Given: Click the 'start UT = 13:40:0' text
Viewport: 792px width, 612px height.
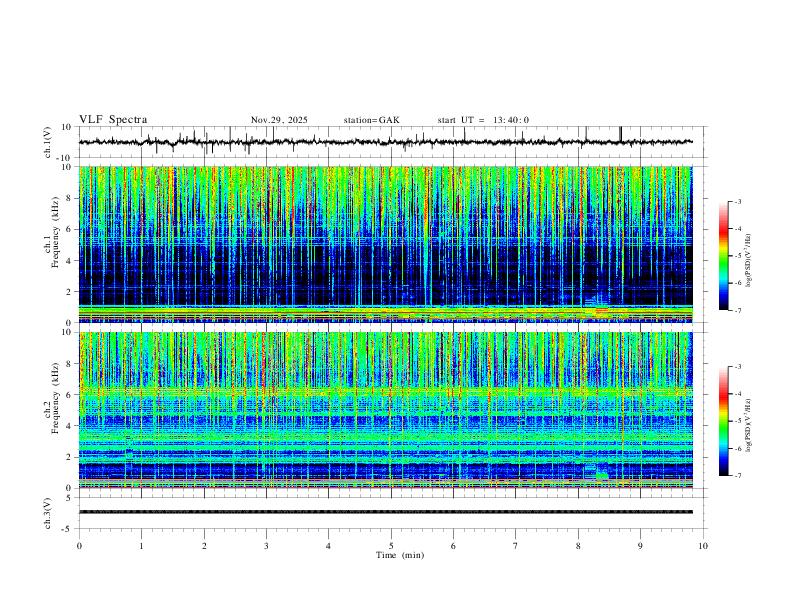Looking at the screenshot, I should click(x=483, y=120).
